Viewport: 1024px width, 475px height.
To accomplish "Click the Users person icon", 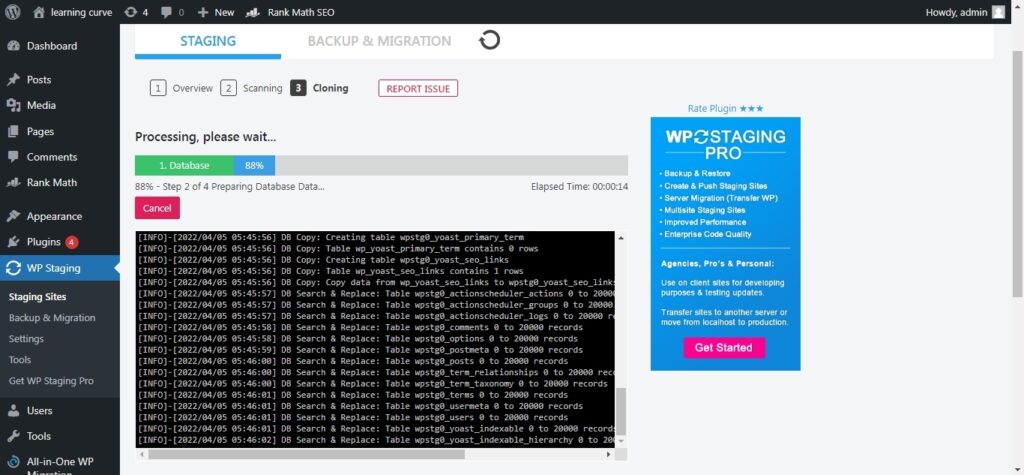I will pos(13,410).
